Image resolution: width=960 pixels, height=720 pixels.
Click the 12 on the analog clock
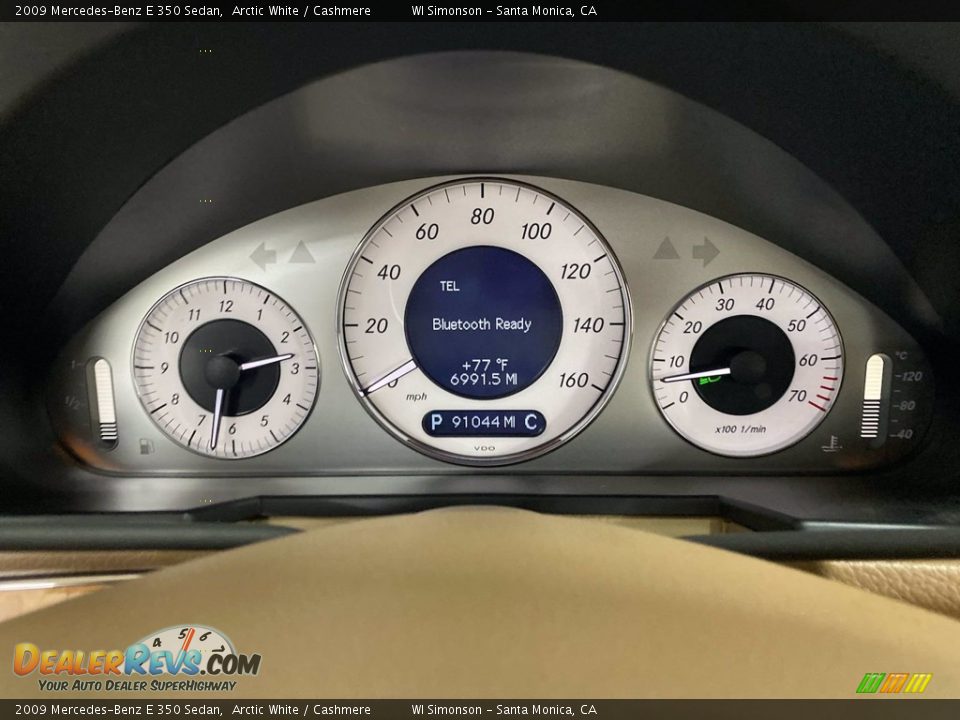[x=226, y=306]
